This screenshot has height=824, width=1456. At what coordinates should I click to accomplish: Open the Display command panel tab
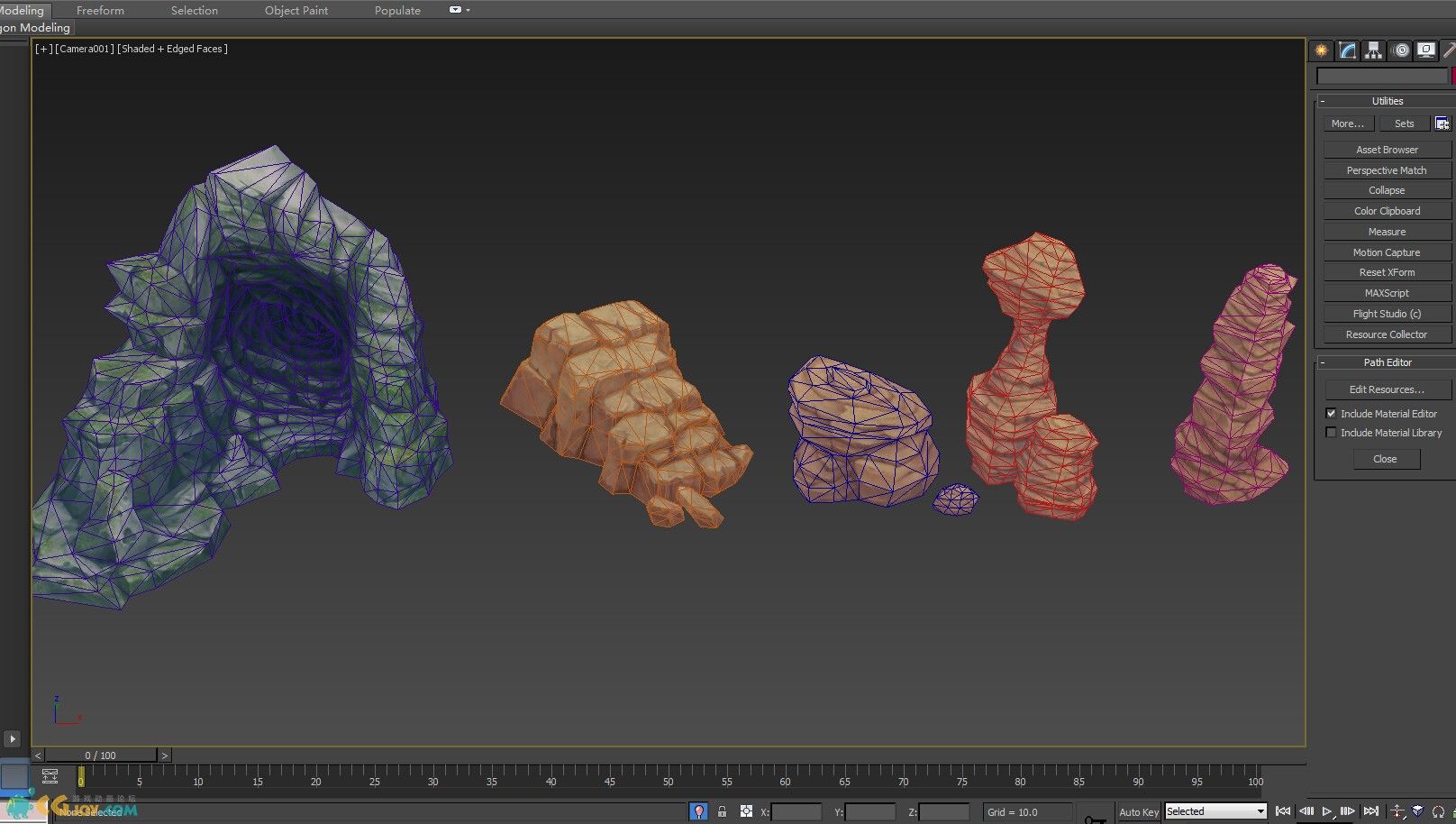point(1426,50)
